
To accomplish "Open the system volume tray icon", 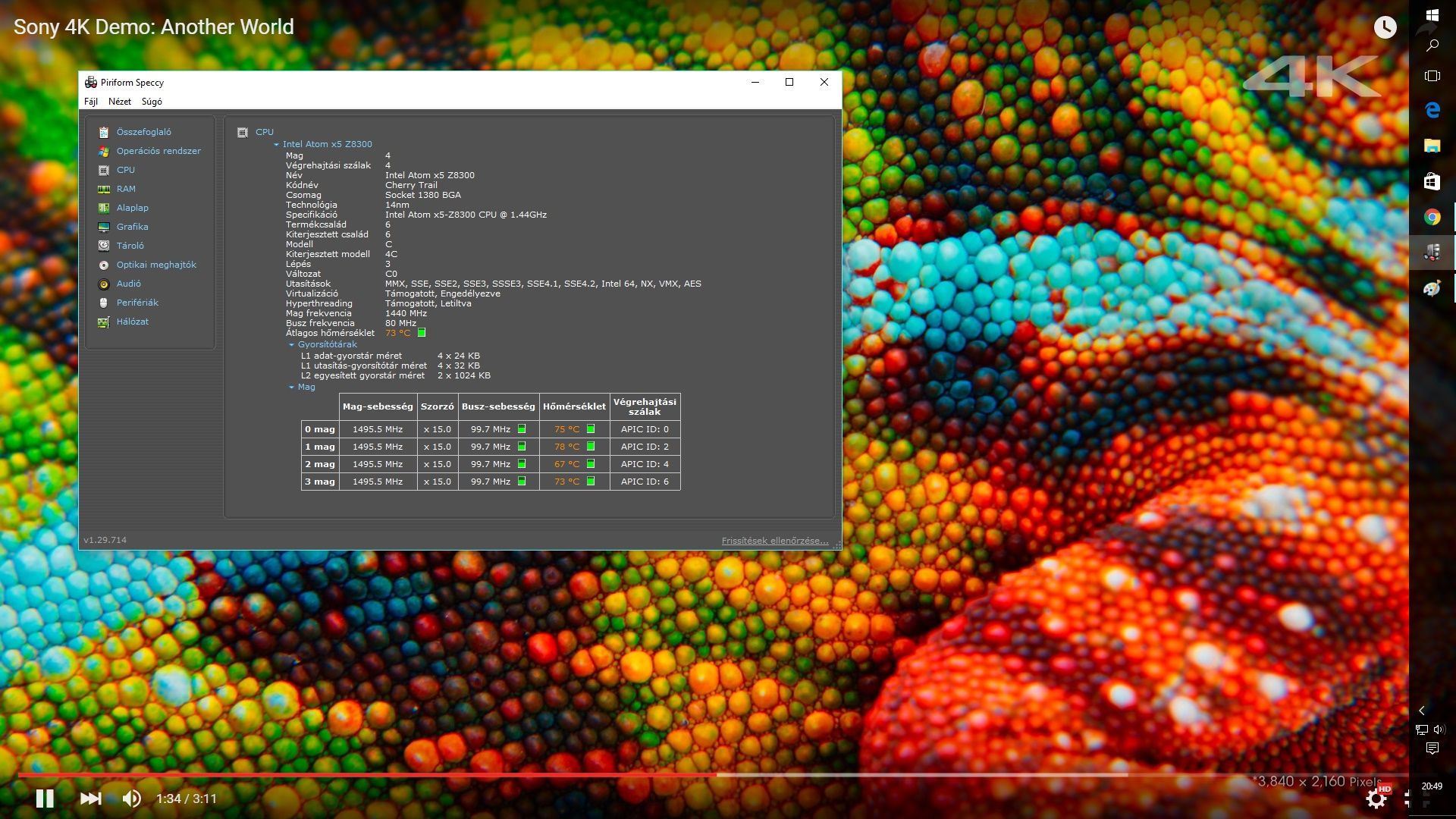I will [x=1439, y=730].
